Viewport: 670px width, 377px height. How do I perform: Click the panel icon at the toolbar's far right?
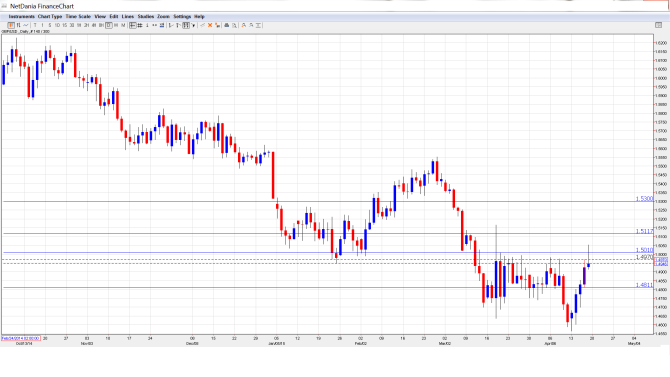(658, 25)
